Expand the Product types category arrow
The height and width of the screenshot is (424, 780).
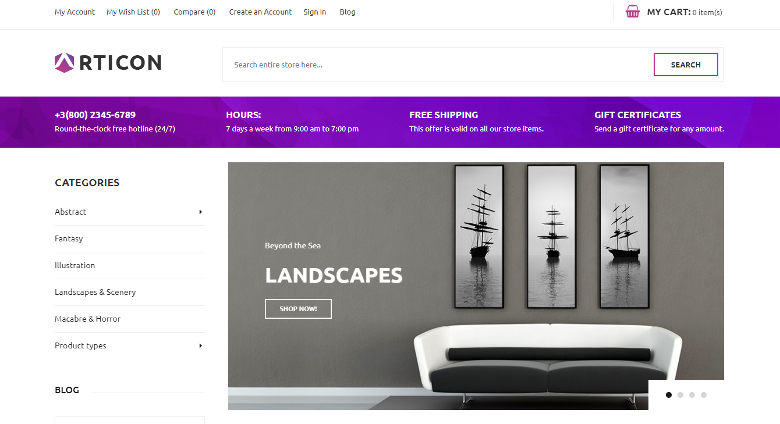pos(200,345)
